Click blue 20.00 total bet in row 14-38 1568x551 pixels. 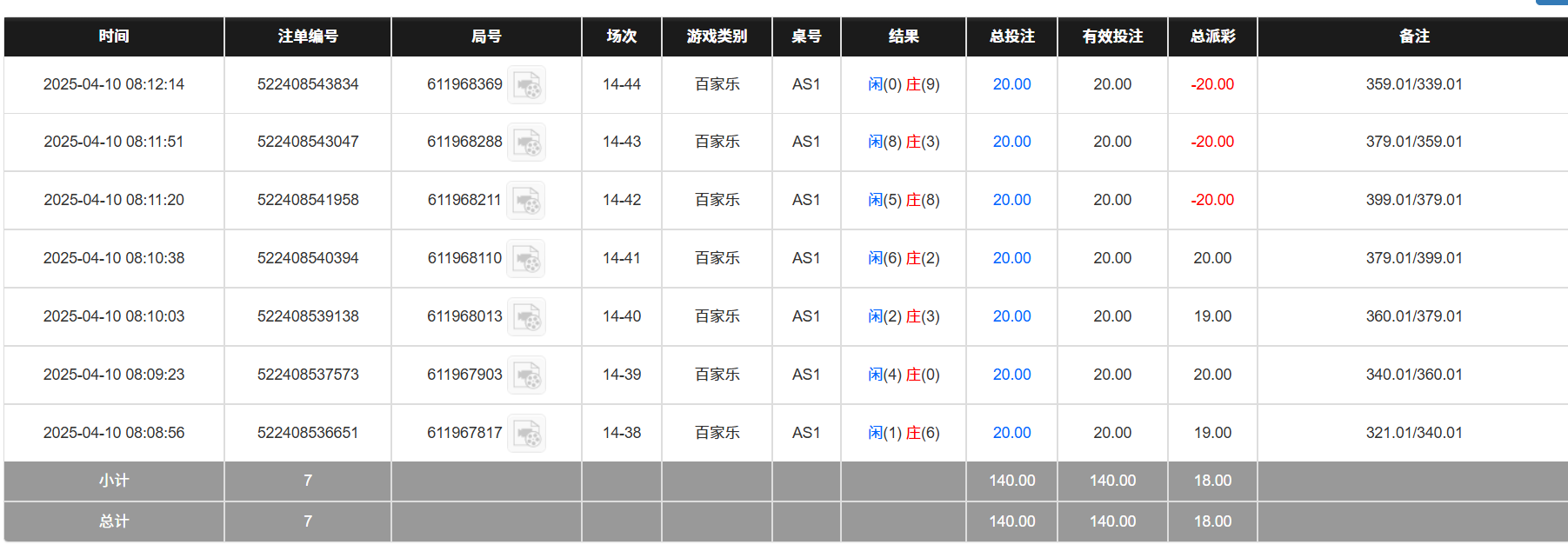coord(1011,432)
